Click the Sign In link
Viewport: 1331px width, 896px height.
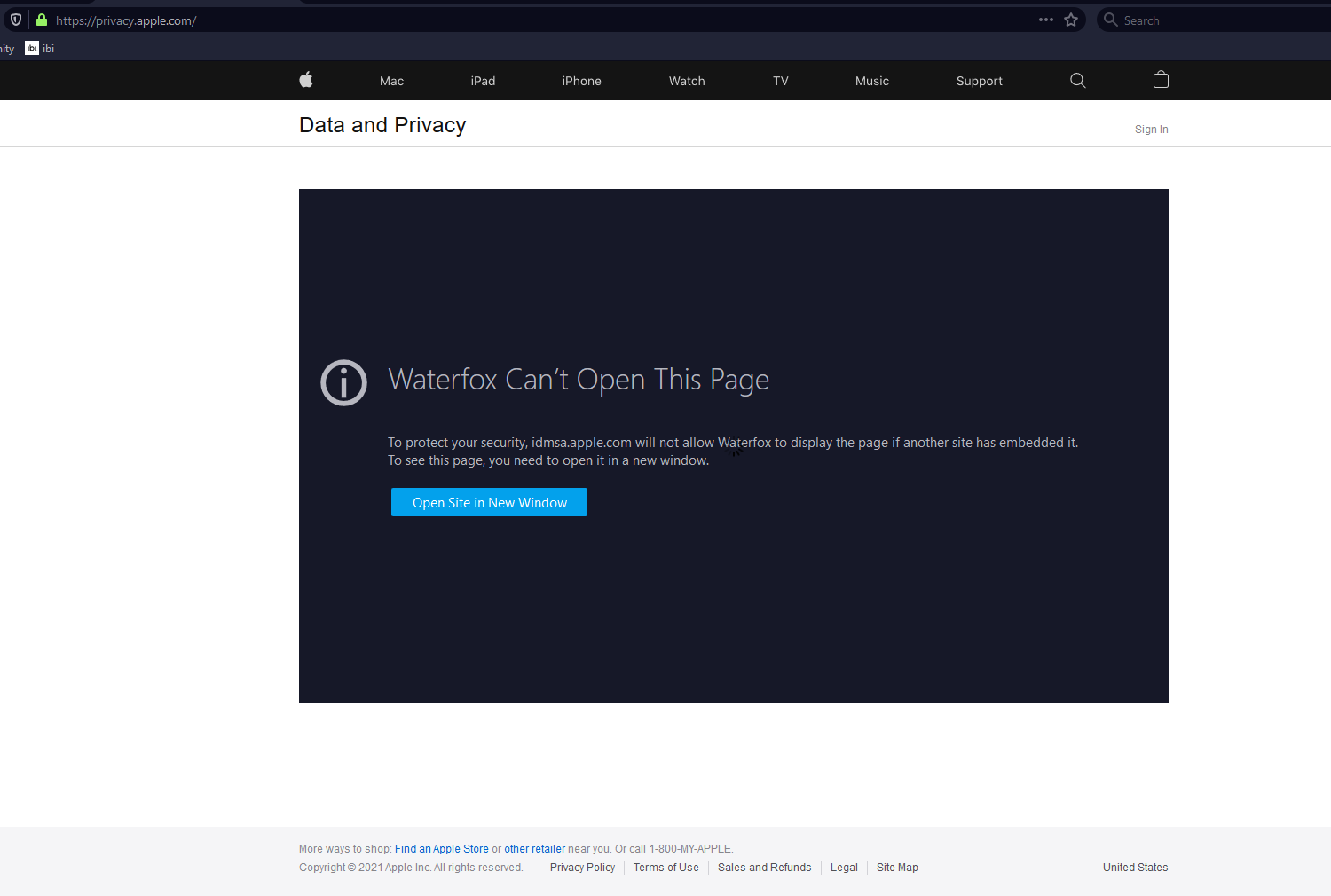tap(1151, 130)
